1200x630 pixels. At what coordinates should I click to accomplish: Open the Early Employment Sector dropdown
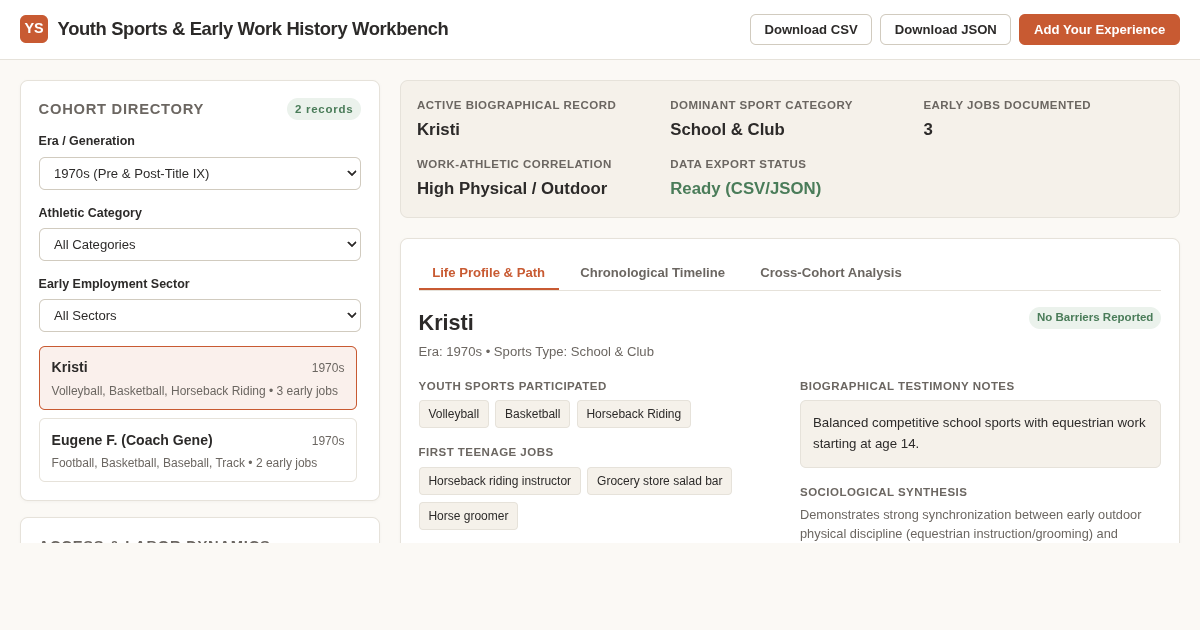click(200, 315)
